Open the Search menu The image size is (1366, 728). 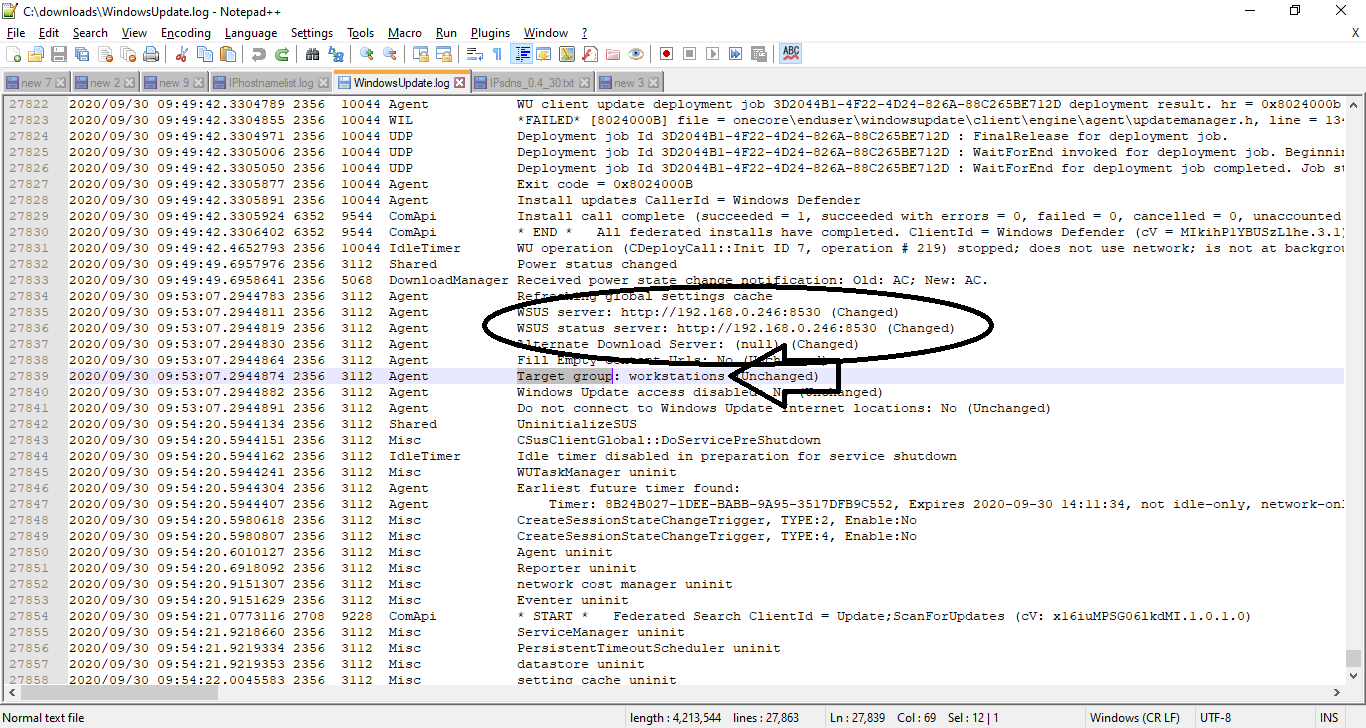click(90, 33)
